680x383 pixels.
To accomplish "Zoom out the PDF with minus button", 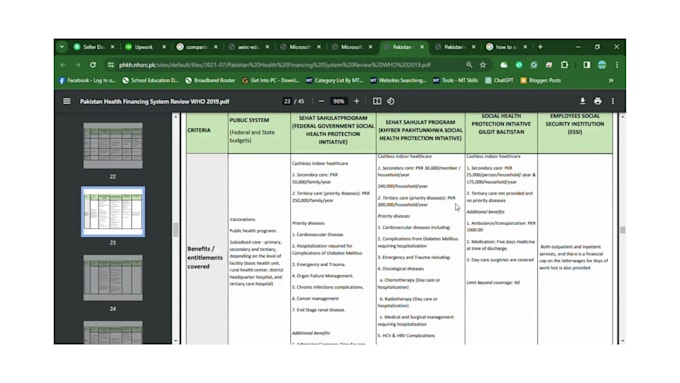I will pos(321,101).
